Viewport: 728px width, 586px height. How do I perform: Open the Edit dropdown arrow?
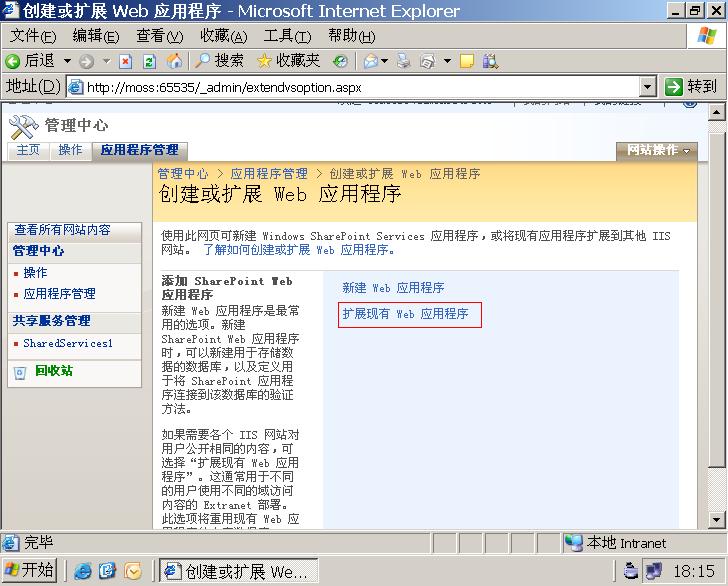point(448,61)
